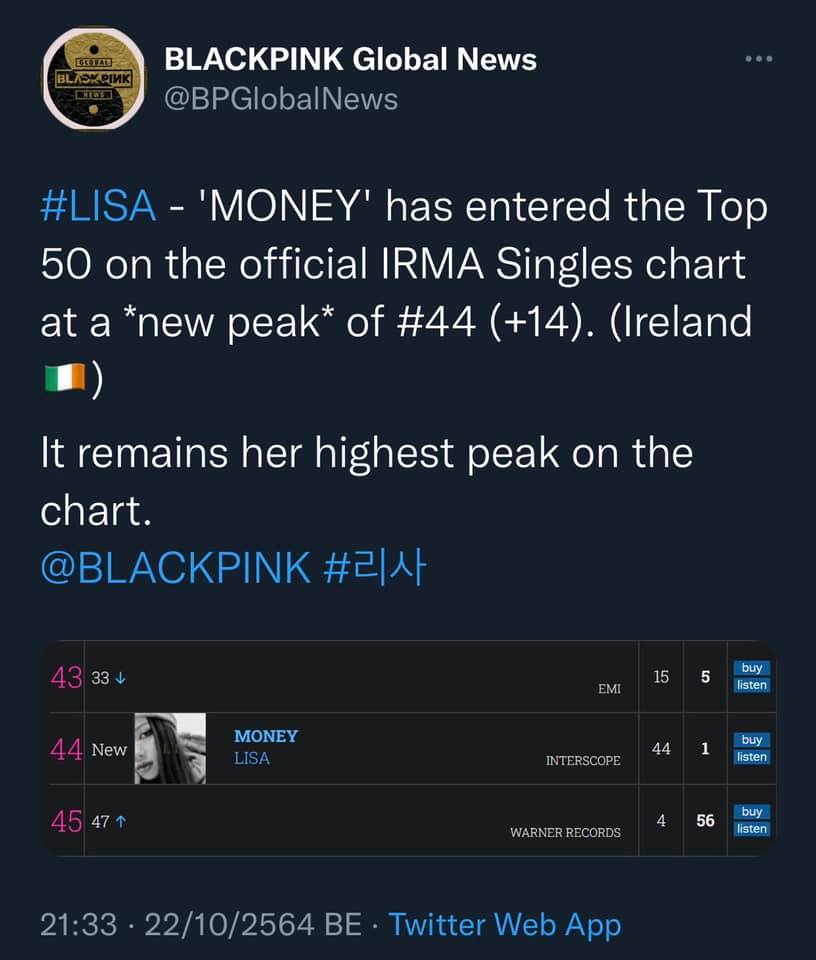This screenshot has height=960, width=816.
Task: Tap the Ireland flag emoji
Action: click(x=65, y=378)
